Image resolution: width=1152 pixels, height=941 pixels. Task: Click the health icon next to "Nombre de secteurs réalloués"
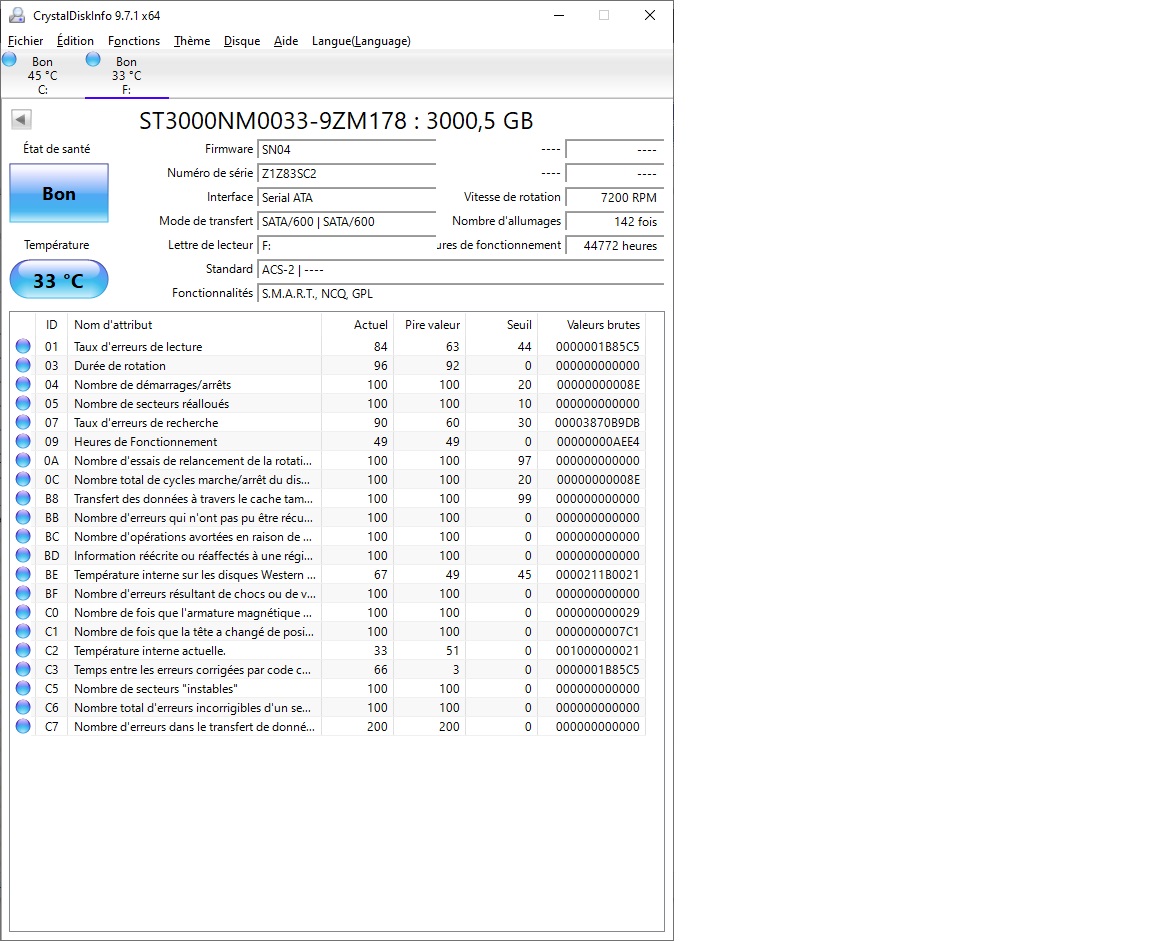coord(22,403)
